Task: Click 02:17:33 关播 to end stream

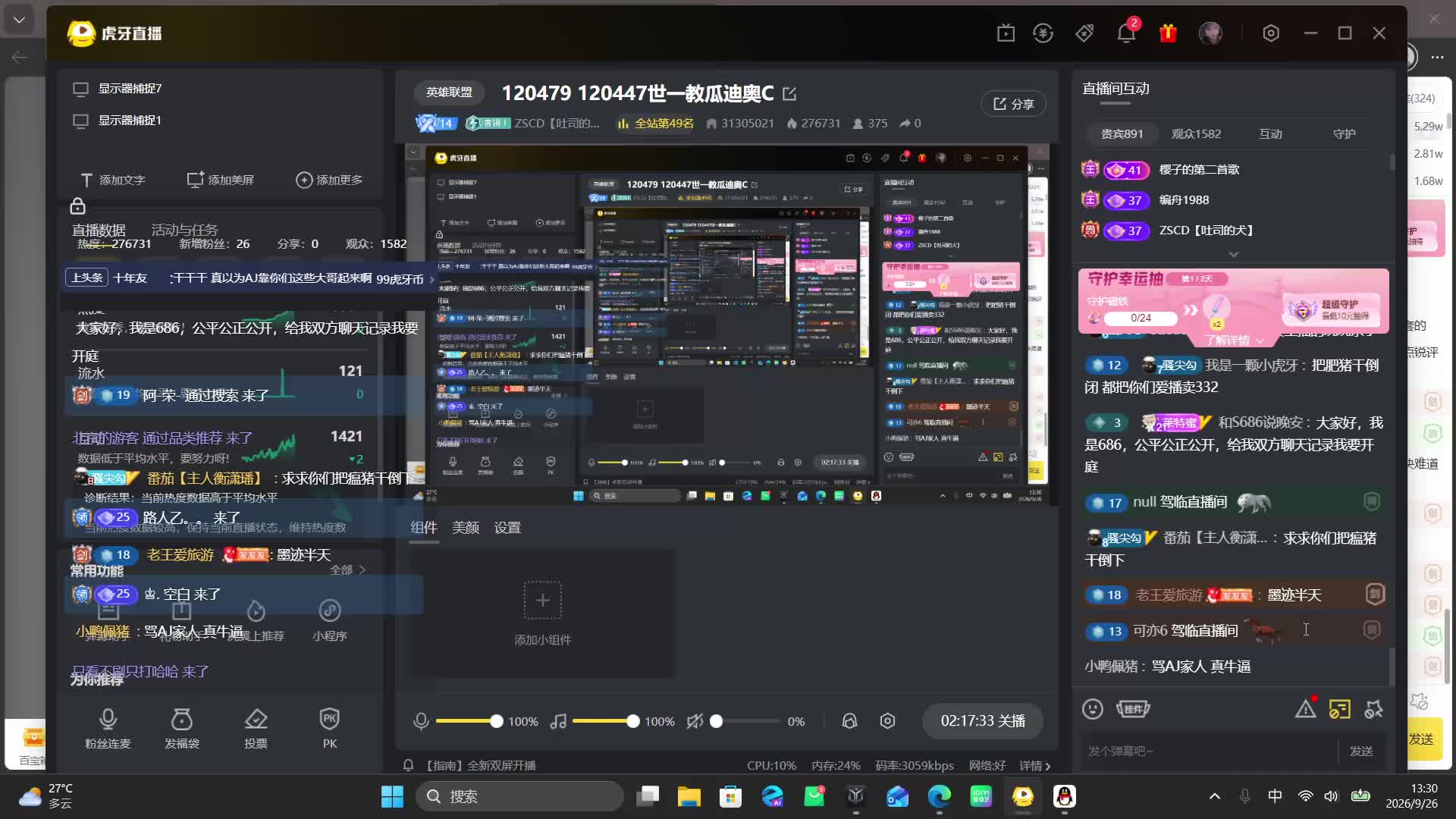Action: (982, 721)
